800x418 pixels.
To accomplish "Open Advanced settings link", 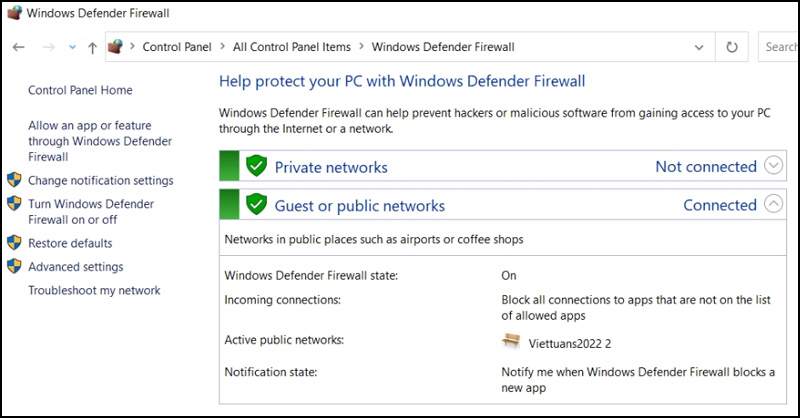I will 76,267.
